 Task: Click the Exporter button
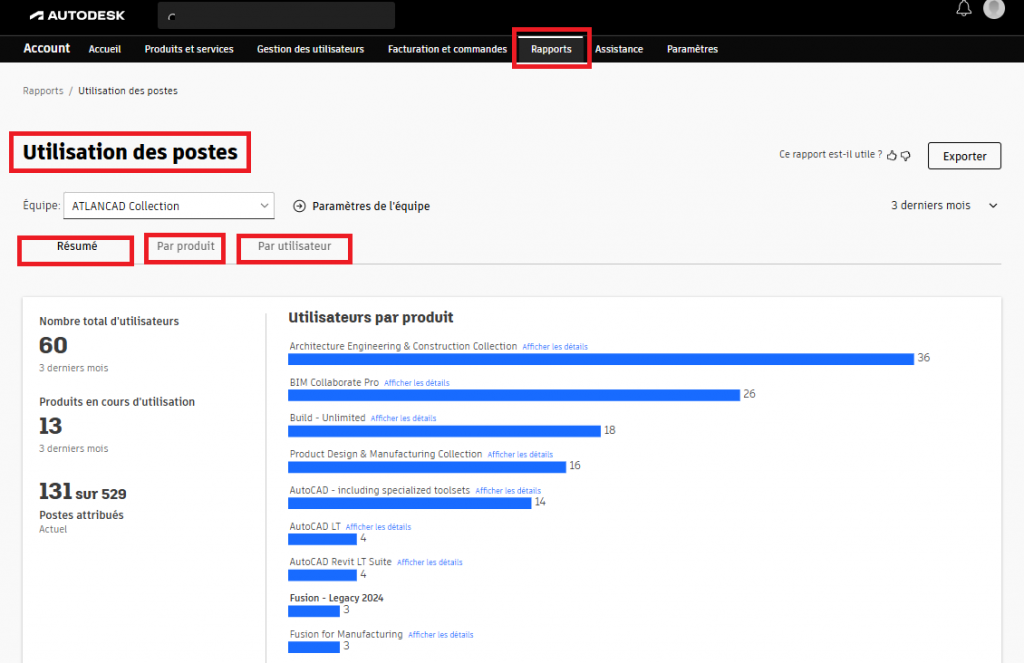click(964, 156)
